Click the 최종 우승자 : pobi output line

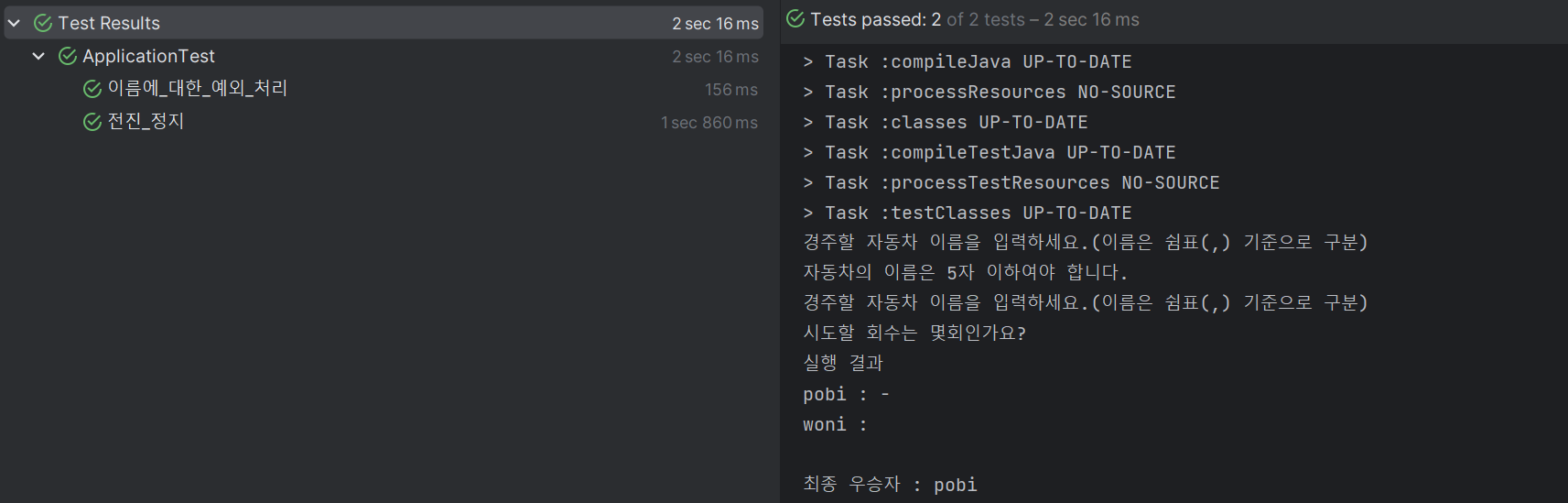click(890, 484)
